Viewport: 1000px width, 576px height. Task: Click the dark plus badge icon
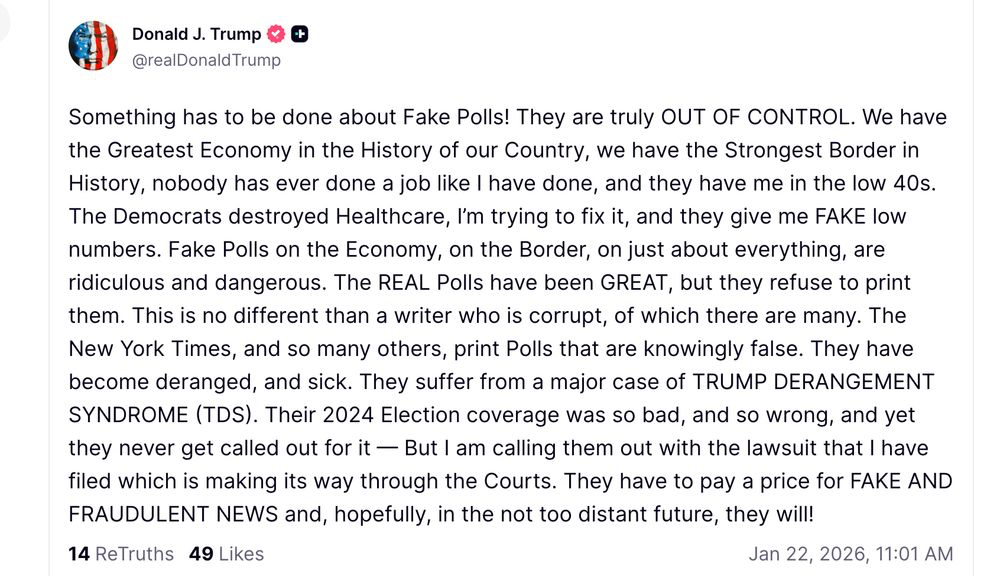click(299, 34)
